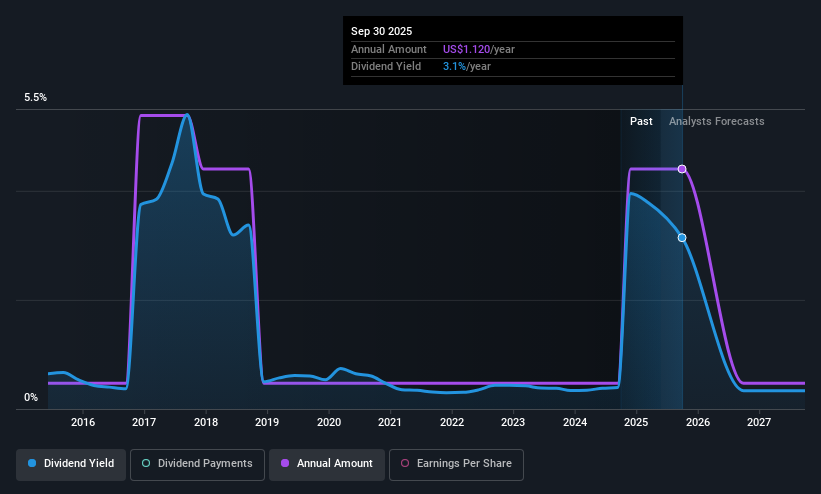Click the 0% y-axis label
Viewport: 821px width, 494px height.
31,398
